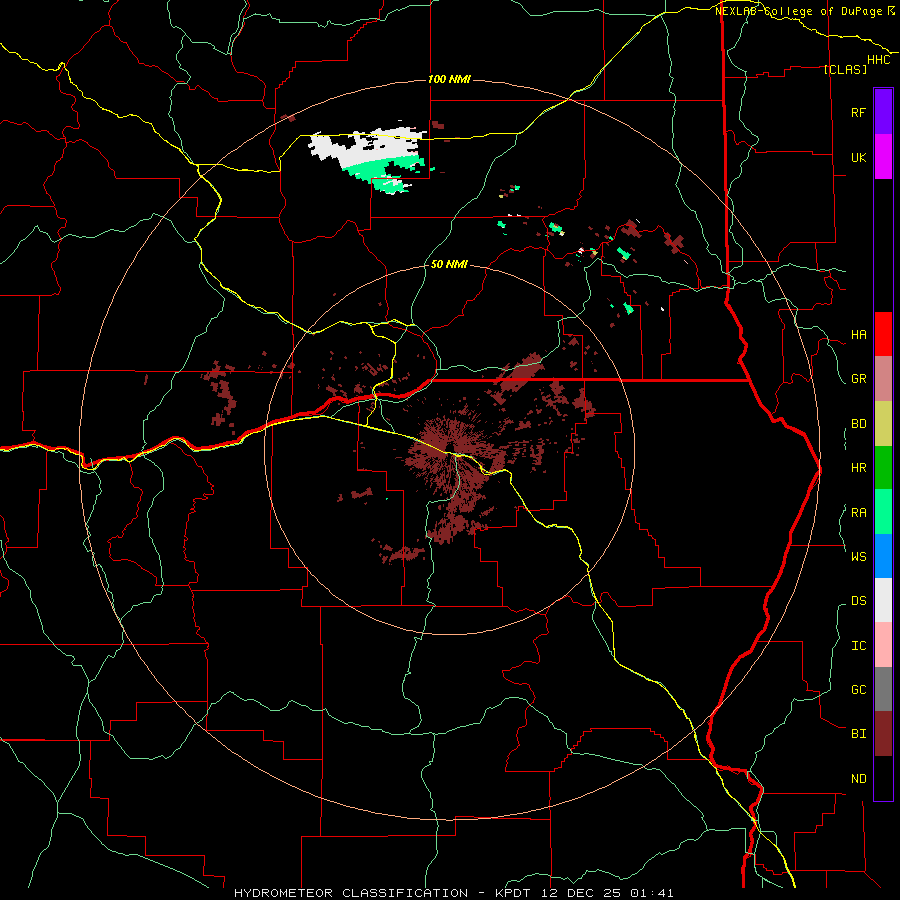Click the GC legend label
The image size is (900, 900).
pos(858,689)
